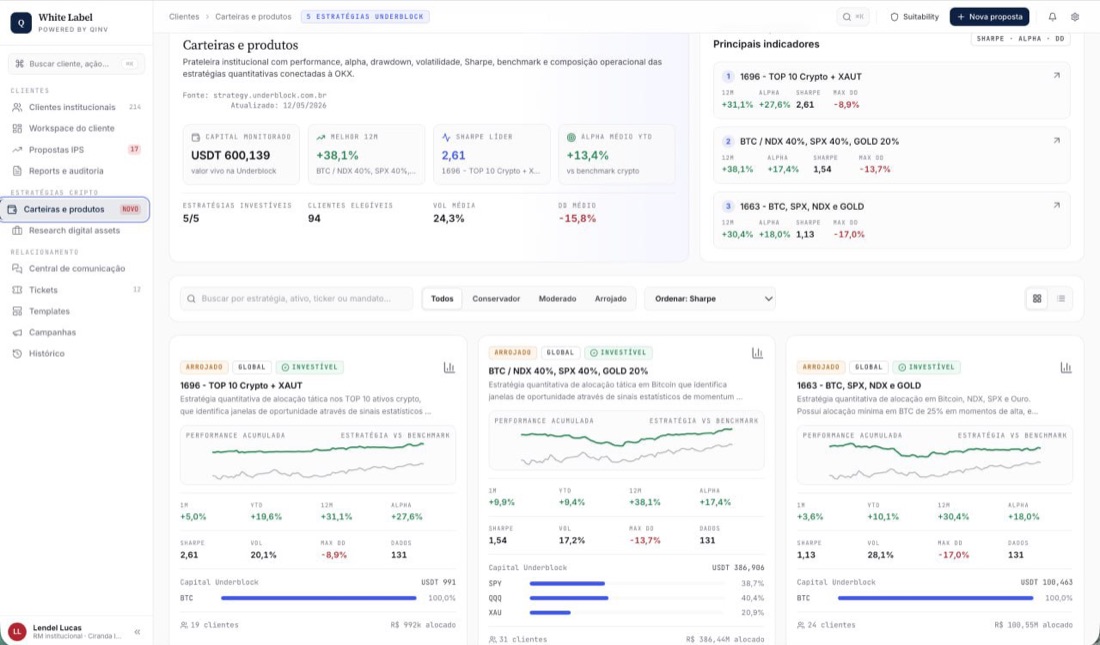Open chart icon on 1696 - TOP 10 Crypto card
Viewport: 1100px width, 645px height.
pos(449,367)
